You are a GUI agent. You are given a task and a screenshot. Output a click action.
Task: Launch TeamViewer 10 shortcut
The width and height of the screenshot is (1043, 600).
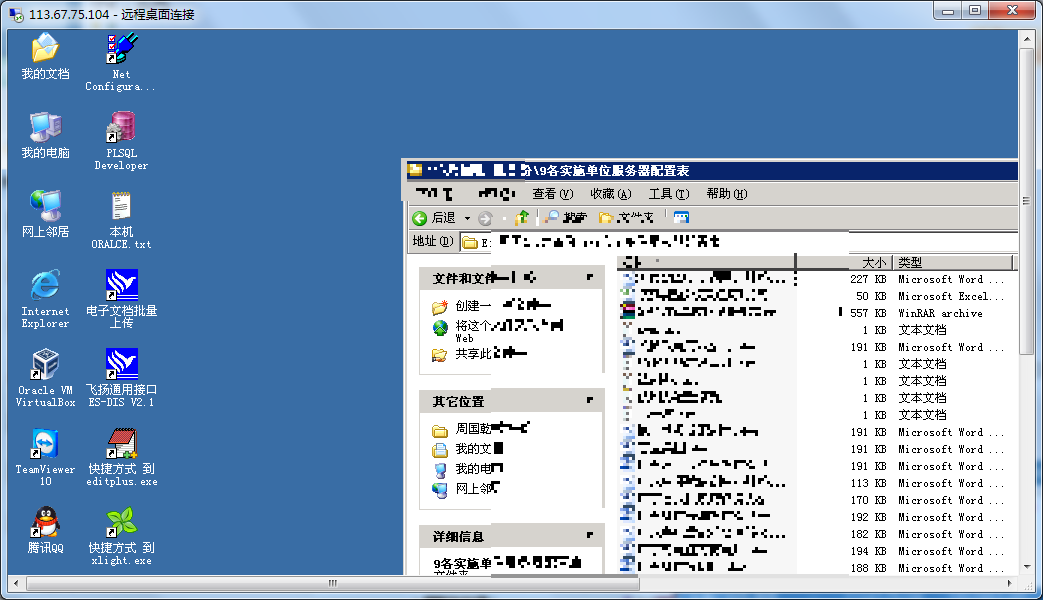(45, 457)
